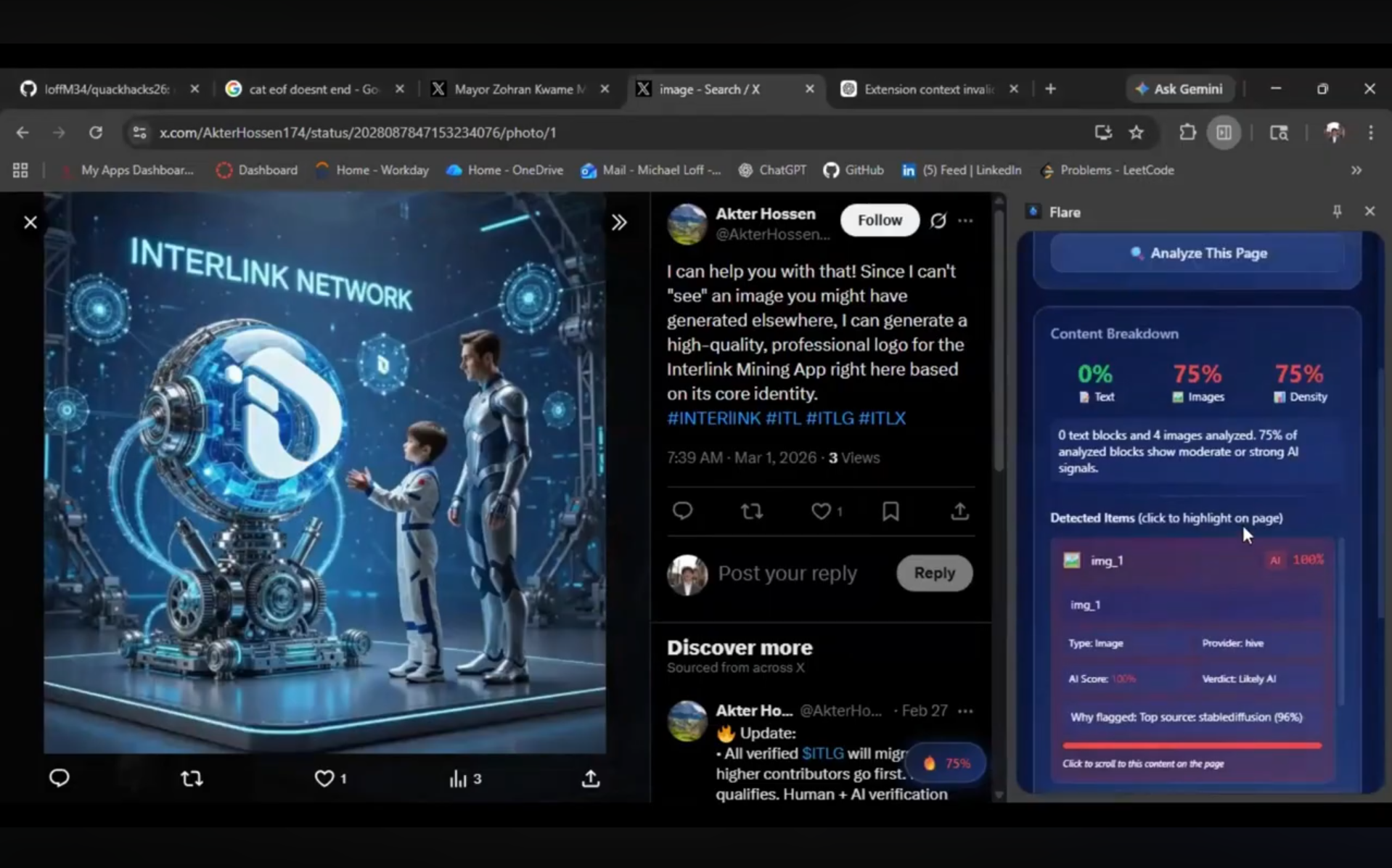This screenshot has width=1392, height=868.
Task: Close the photo viewer with the X
Action: click(30, 222)
